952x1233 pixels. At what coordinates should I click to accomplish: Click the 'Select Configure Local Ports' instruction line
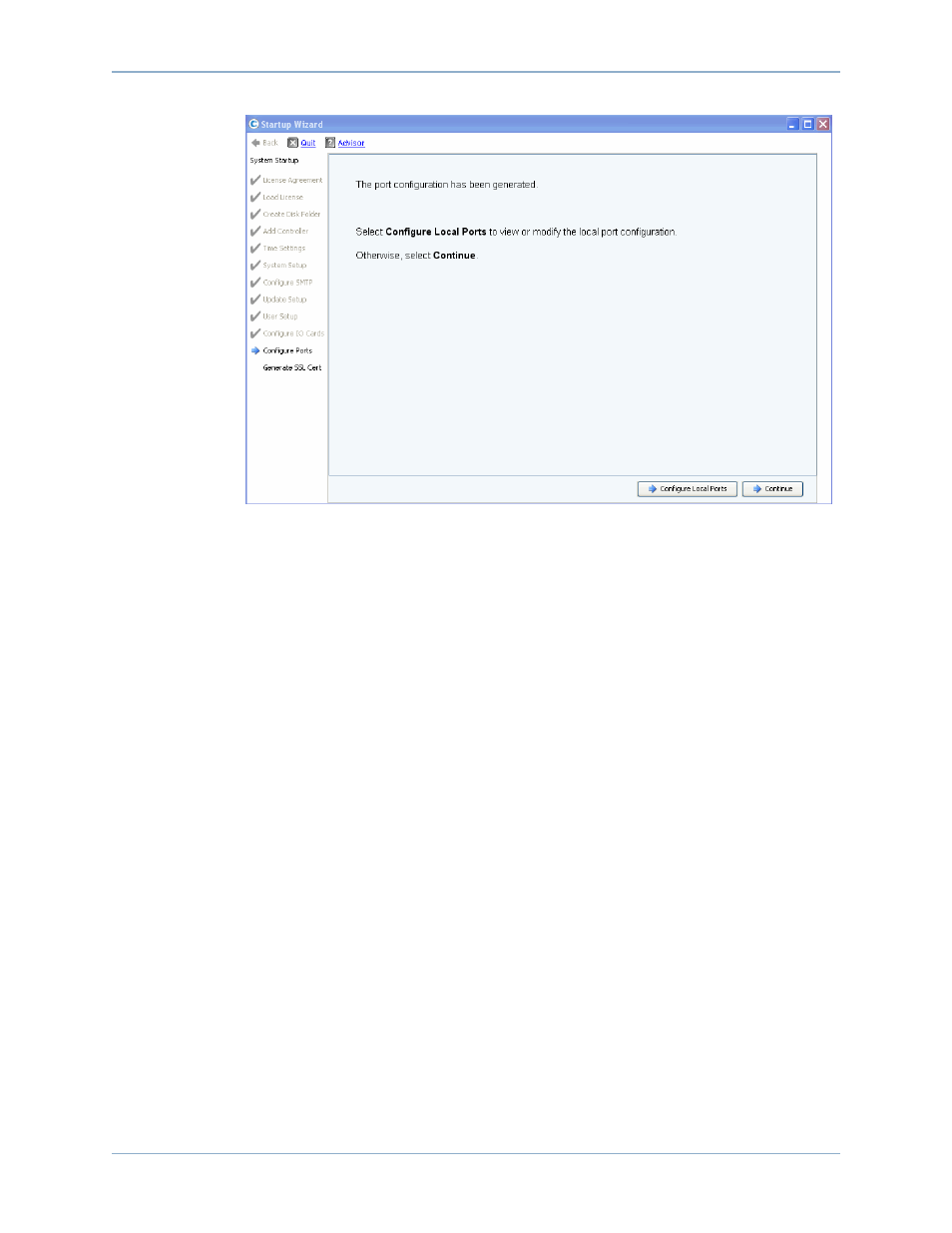pos(516,232)
